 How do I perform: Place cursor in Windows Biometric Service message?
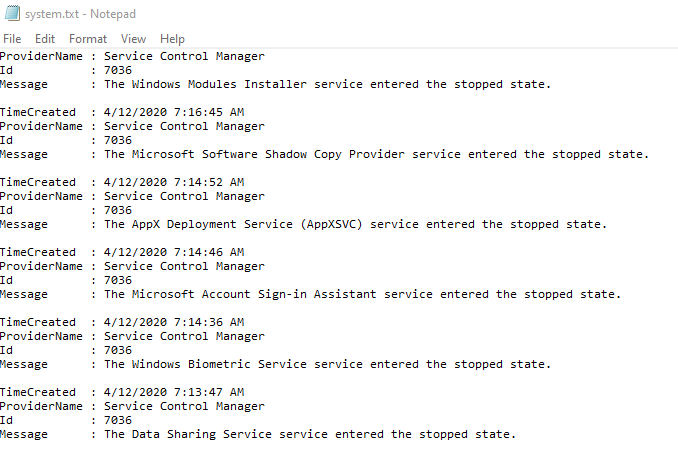pyautogui.click(x=326, y=364)
